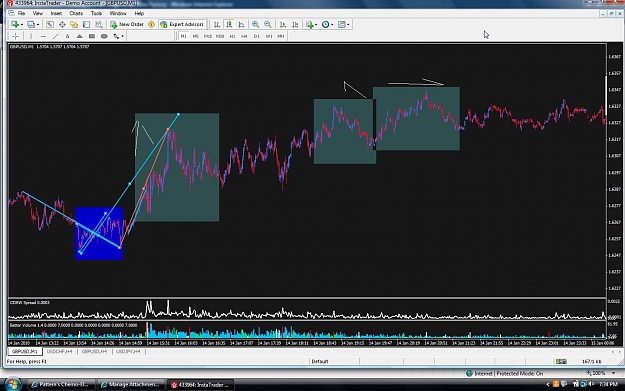Screen dimensions: 625x391
Task: Select the Triangle shape tool
Action: pos(80,36)
